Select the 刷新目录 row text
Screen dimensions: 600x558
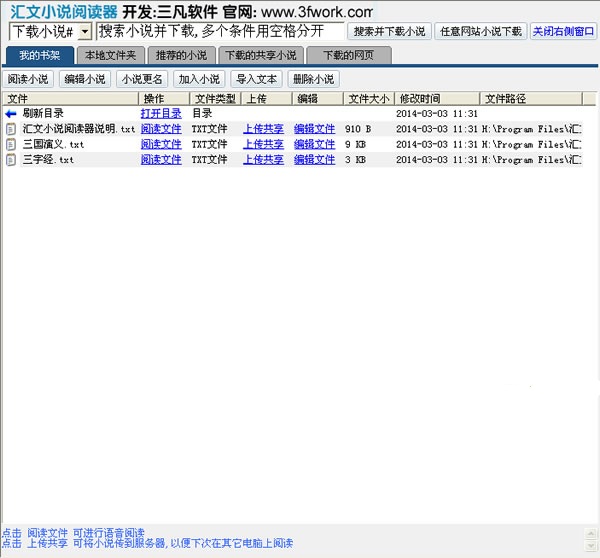click(x=43, y=113)
